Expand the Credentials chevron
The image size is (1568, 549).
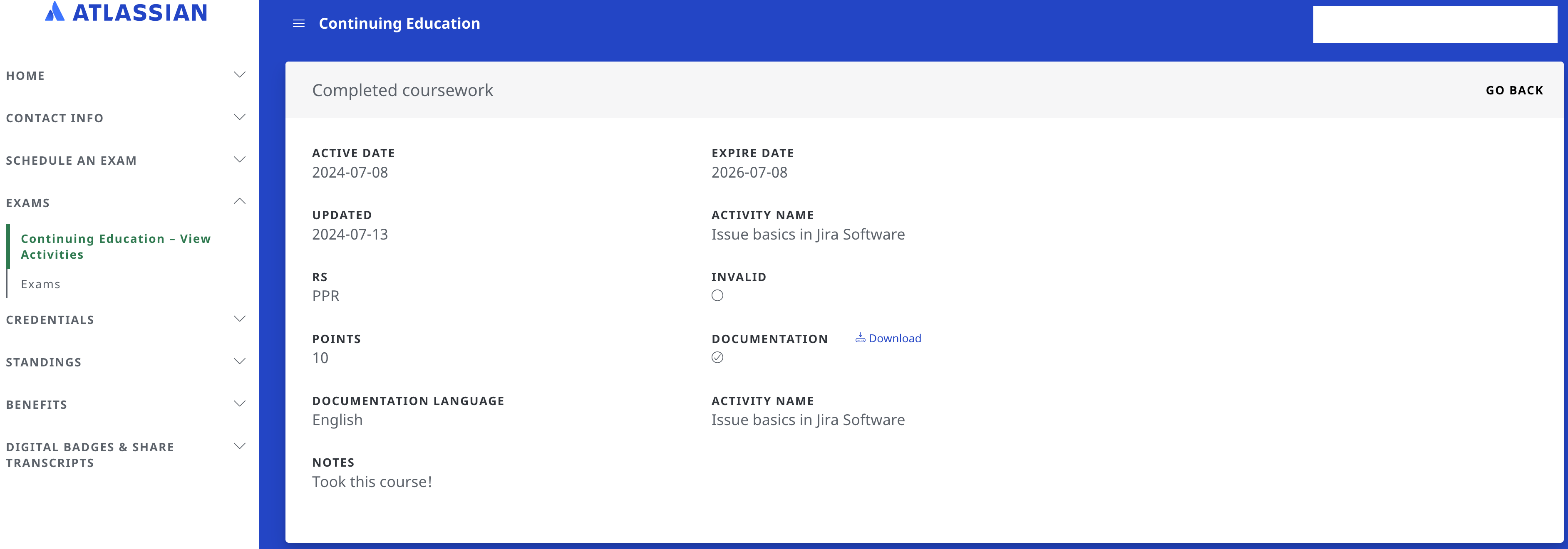(x=240, y=319)
